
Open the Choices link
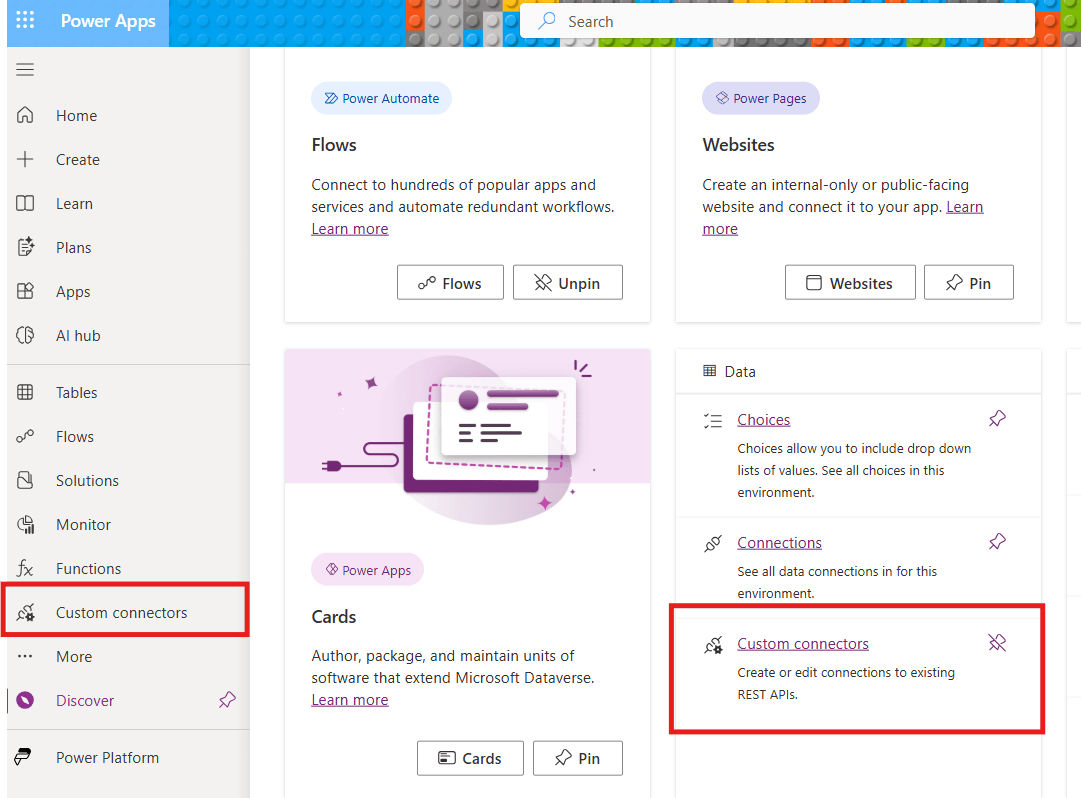763,420
